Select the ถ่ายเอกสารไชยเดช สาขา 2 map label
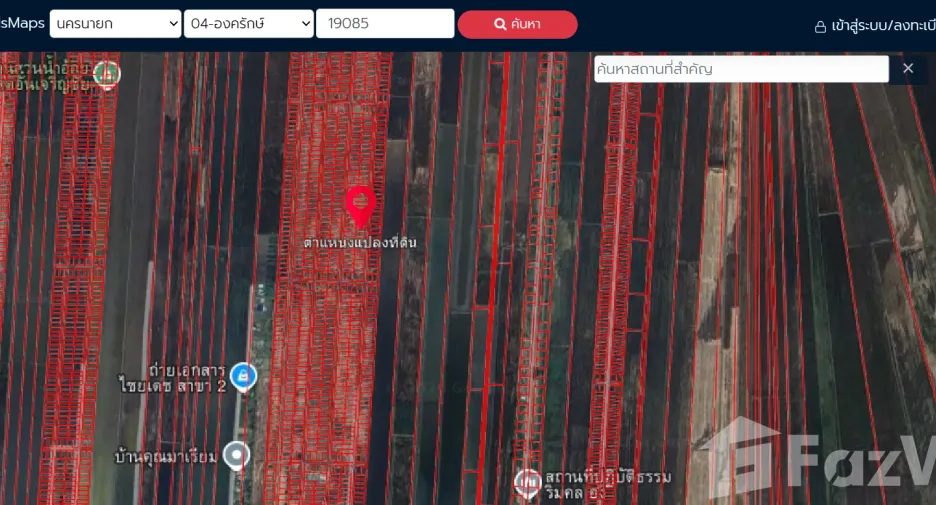The image size is (936, 505). [x=173, y=378]
